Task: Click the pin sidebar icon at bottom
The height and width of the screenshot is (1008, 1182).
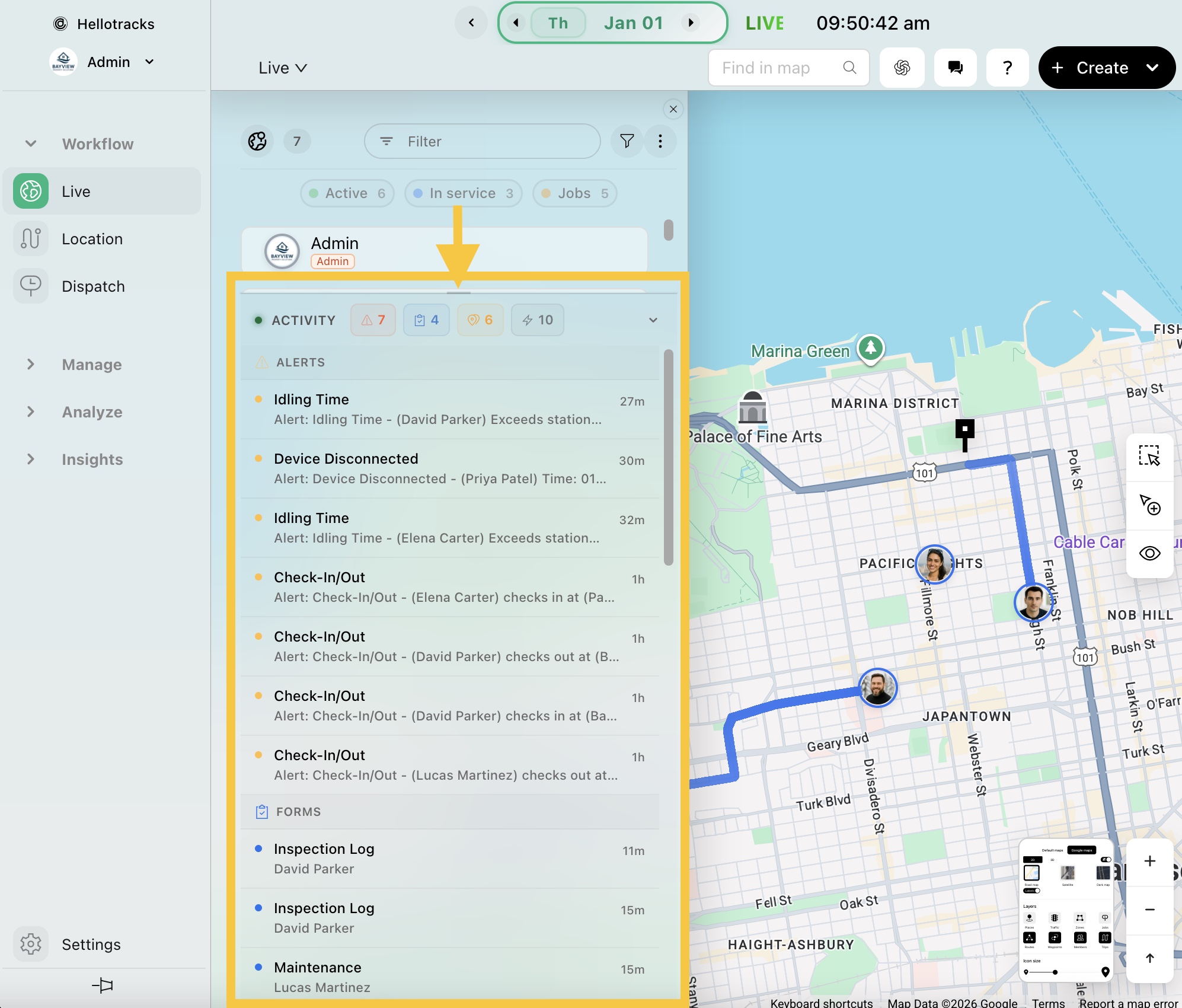Action: (x=103, y=985)
